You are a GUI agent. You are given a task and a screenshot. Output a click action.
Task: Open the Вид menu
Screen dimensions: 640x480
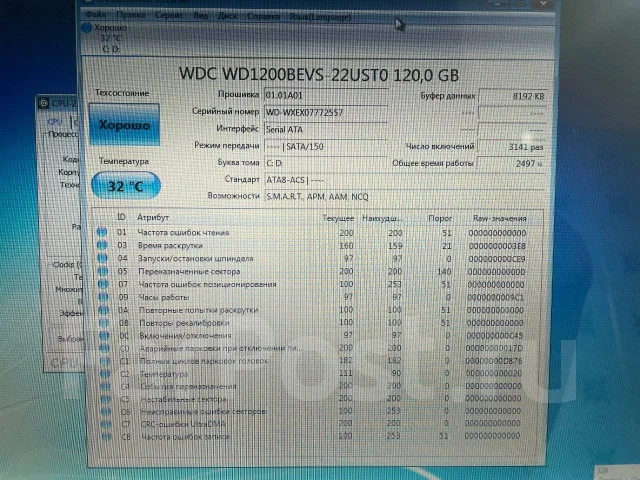(x=200, y=16)
